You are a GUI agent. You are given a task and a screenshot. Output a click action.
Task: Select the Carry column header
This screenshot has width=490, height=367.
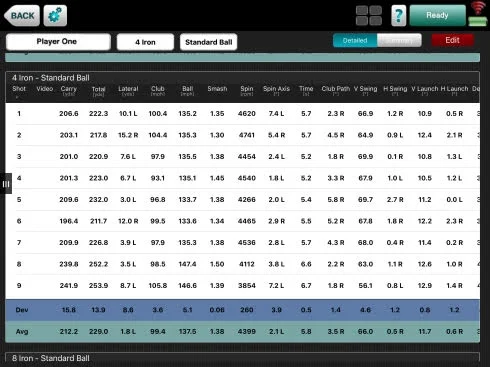click(x=69, y=91)
